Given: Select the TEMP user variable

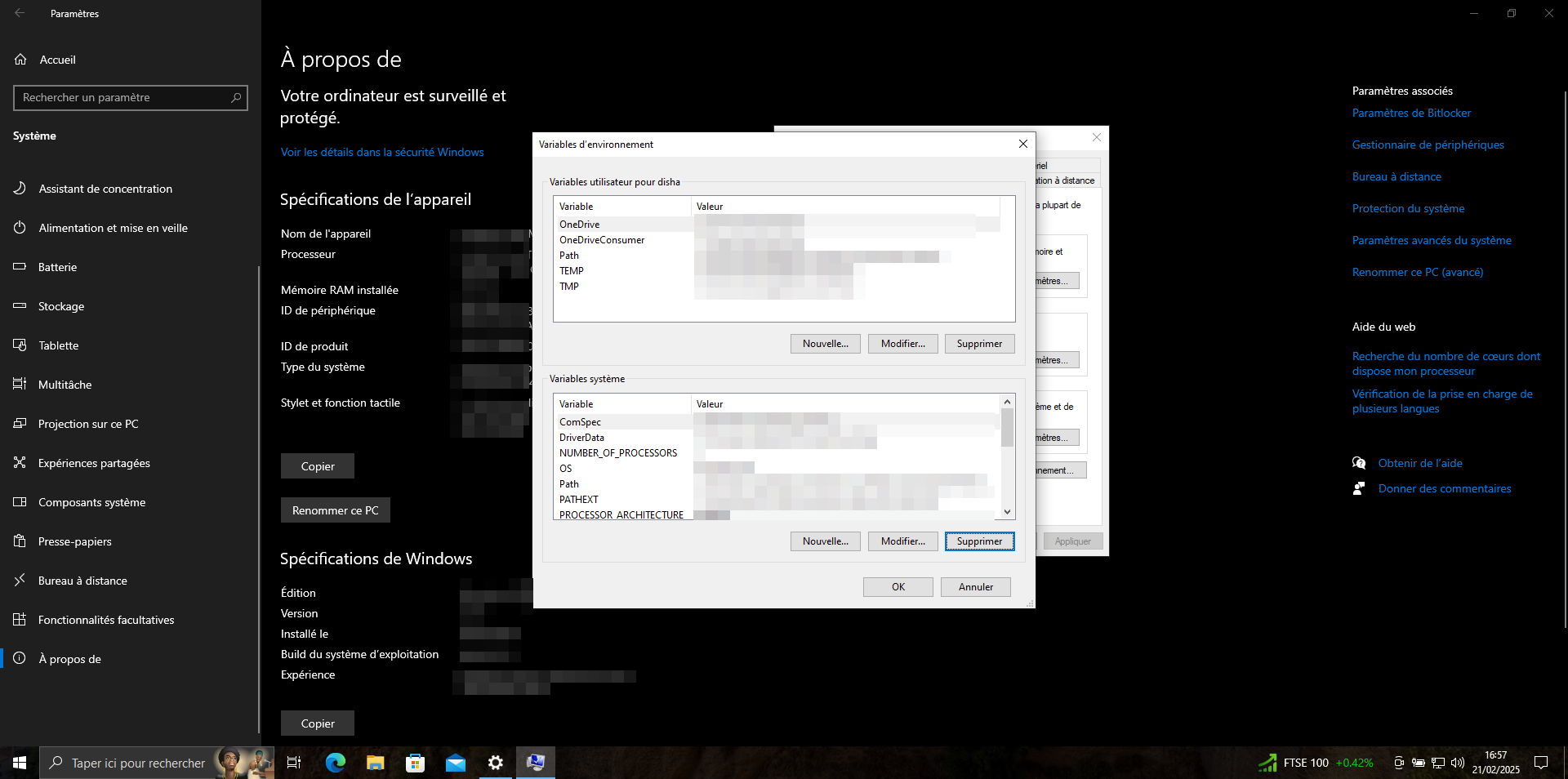Looking at the screenshot, I should pyautogui.click(x=777, y=271).
